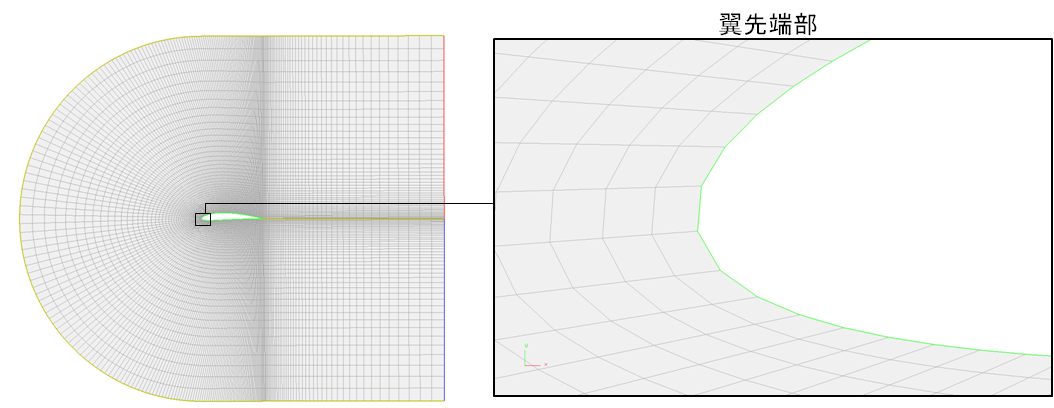Pick the red boundary edge of the mesh
This screenshot has width=1054, height=408.
click(x=444, y=127)
